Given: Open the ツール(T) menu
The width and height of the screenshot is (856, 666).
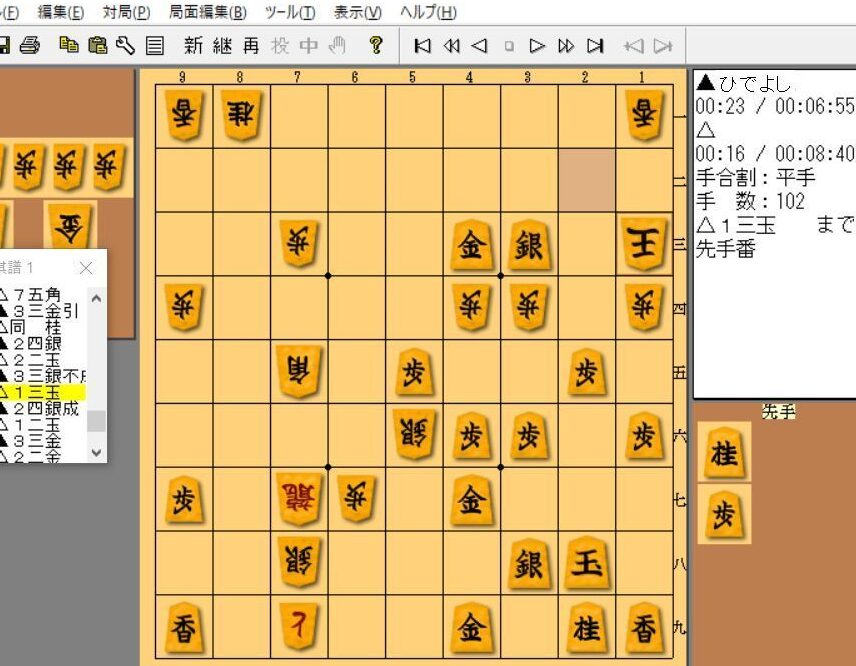Looking at the screenshot, I should pyautogui.click(x=290, y=12).
